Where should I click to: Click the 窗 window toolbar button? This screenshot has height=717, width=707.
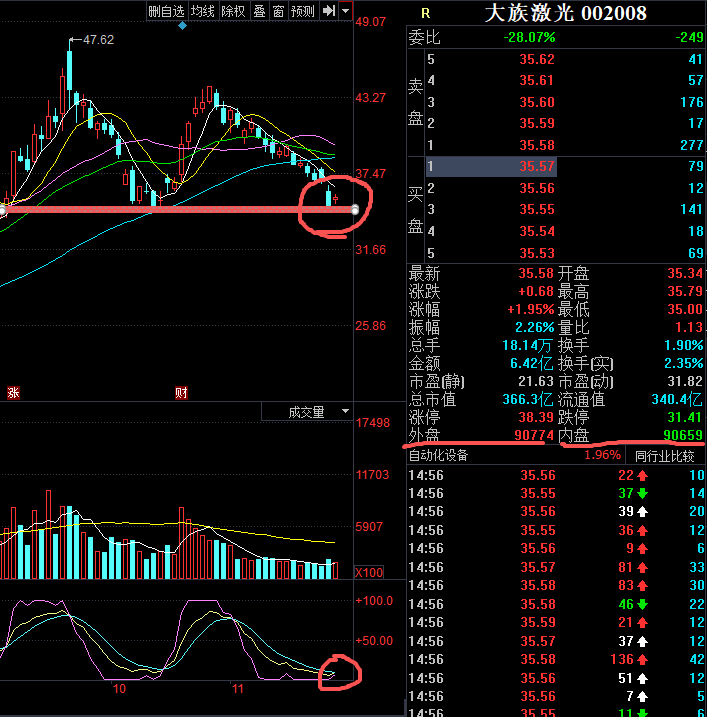[279, 11]
